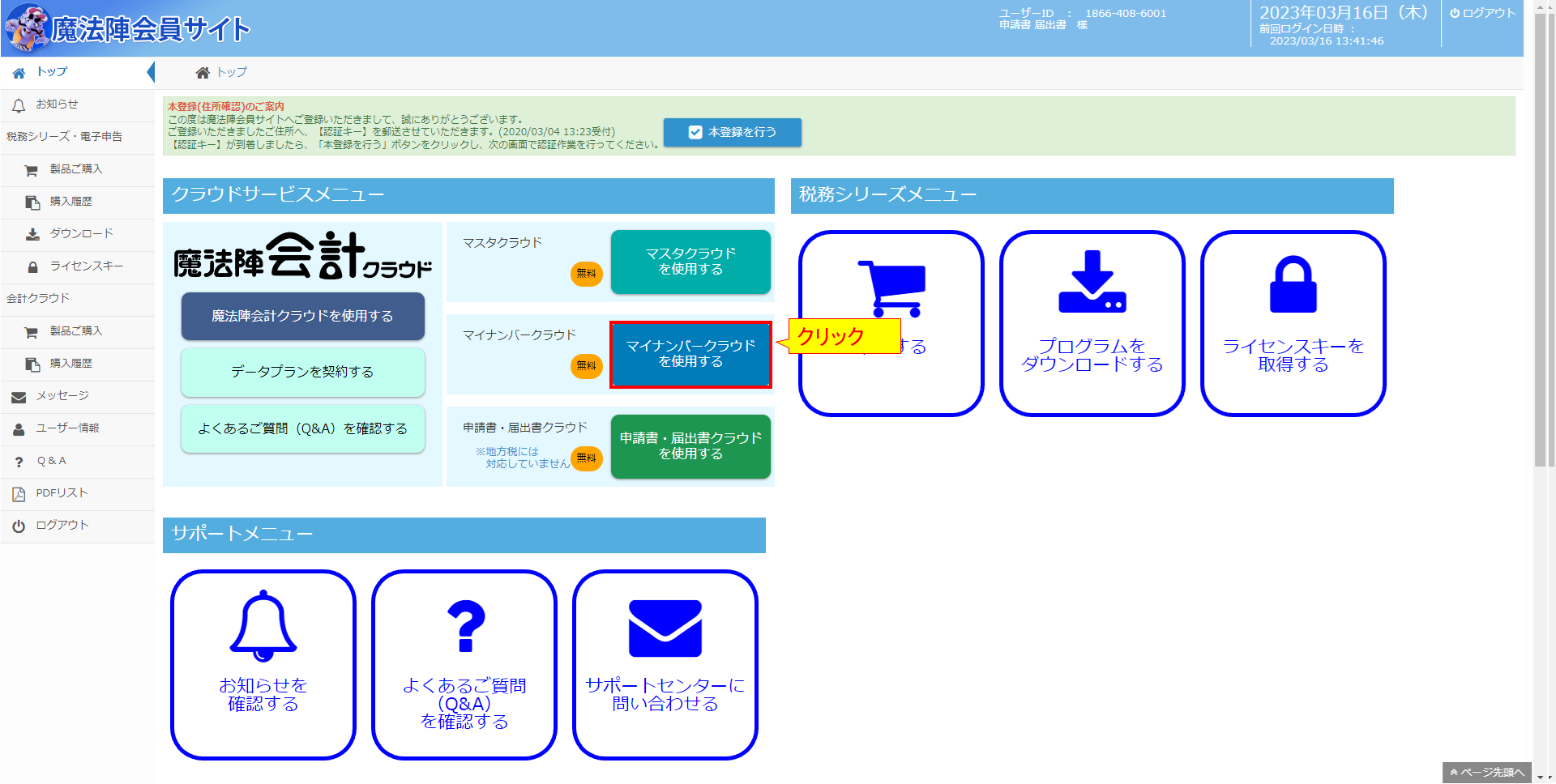Click the home icon beside トップ in sidebar

(19, 73)
